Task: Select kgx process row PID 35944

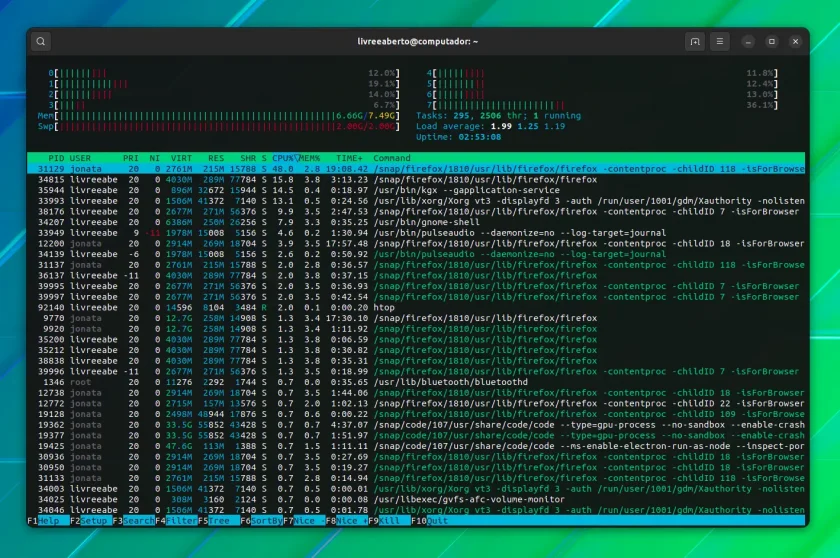Action: click(x=416, y=190)
